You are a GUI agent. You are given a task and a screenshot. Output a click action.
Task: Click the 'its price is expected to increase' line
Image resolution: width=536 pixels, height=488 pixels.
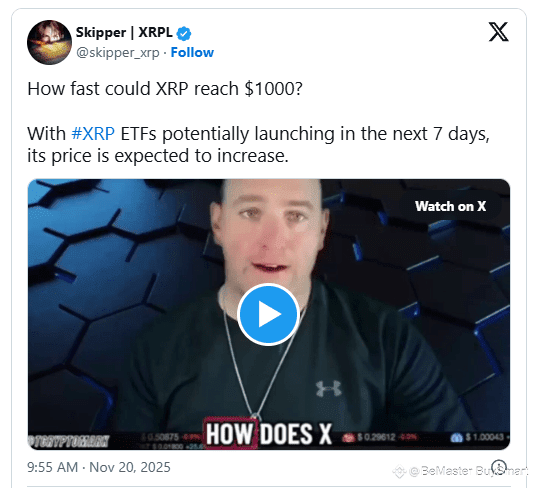[158, 156]
